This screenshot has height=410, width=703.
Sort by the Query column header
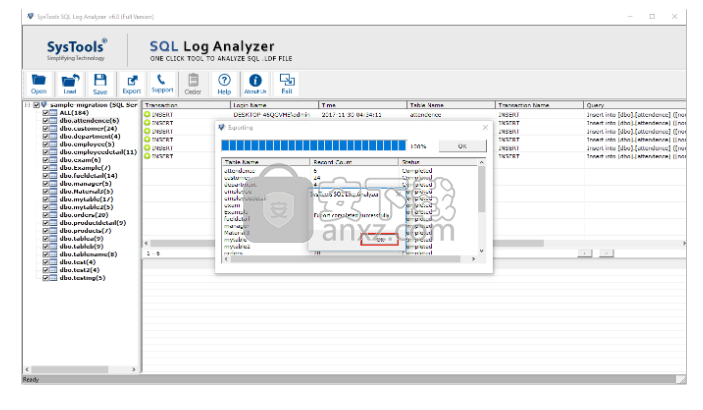click(x=635, y=105)
